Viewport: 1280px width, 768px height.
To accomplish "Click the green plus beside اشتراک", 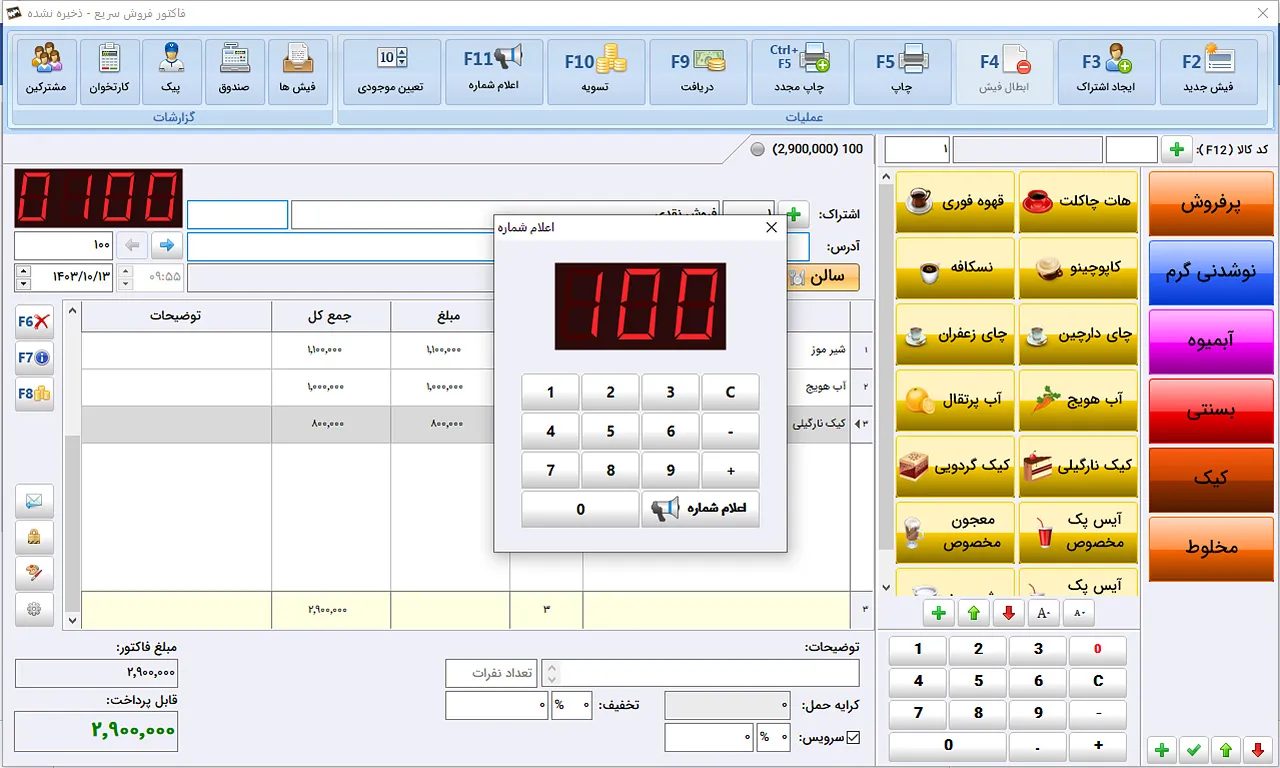I will [794, 214].
